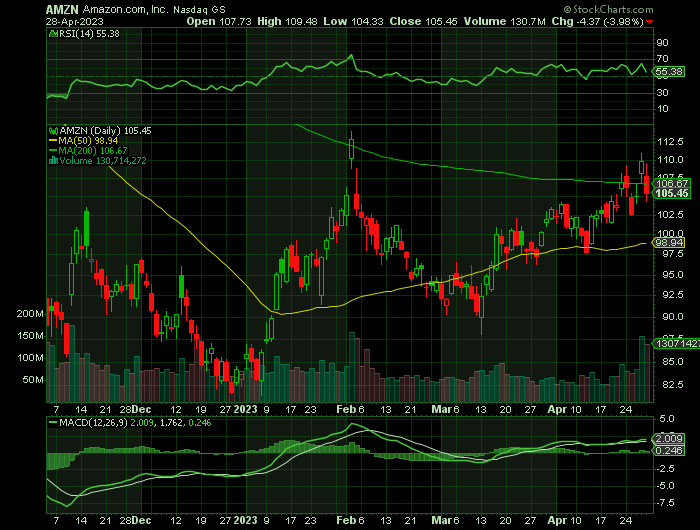Click the 0.246 MACD histogram tag
The height and width of the screenshot is (530, 700).
tap(669, 451)
